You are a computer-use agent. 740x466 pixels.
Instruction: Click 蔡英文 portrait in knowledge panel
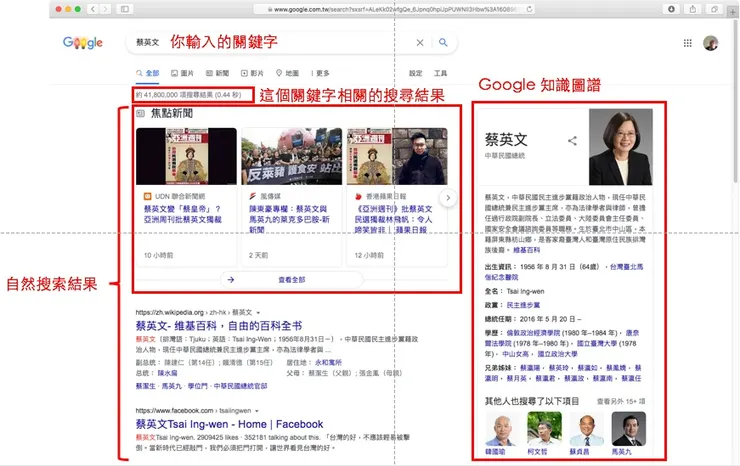click(621, 147)
